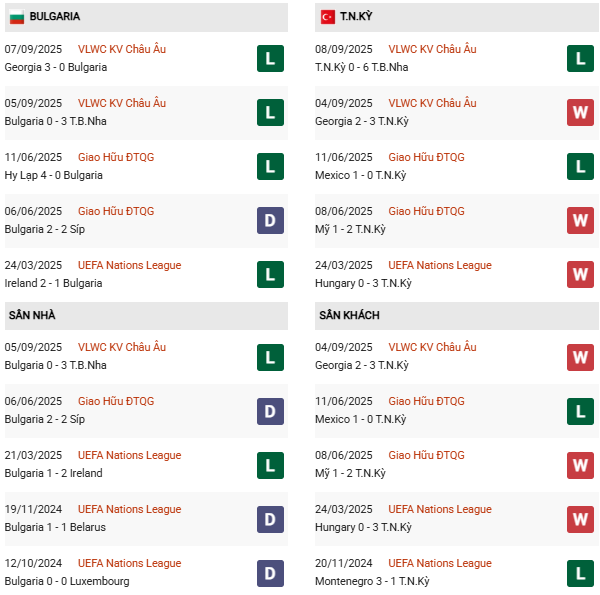Viewport: 600px width, 595px height.
Task: Click the BULGARIA team header
Action: [x=55, y=17]
